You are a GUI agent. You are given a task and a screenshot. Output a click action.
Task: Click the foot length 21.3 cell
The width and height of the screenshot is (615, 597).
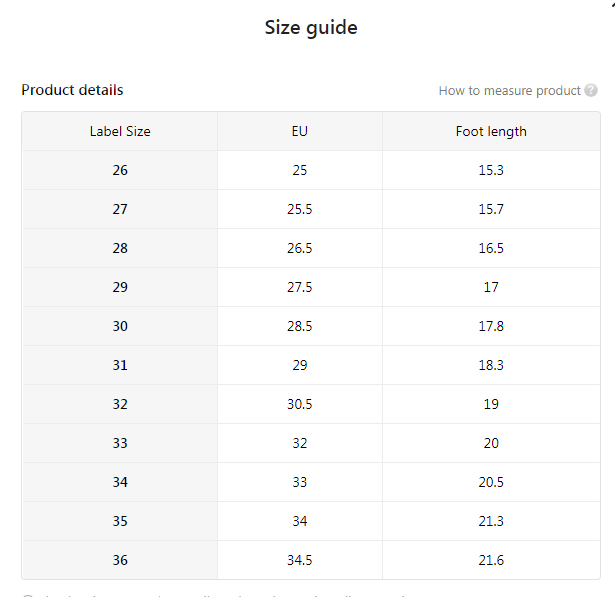tap(491, 521)
